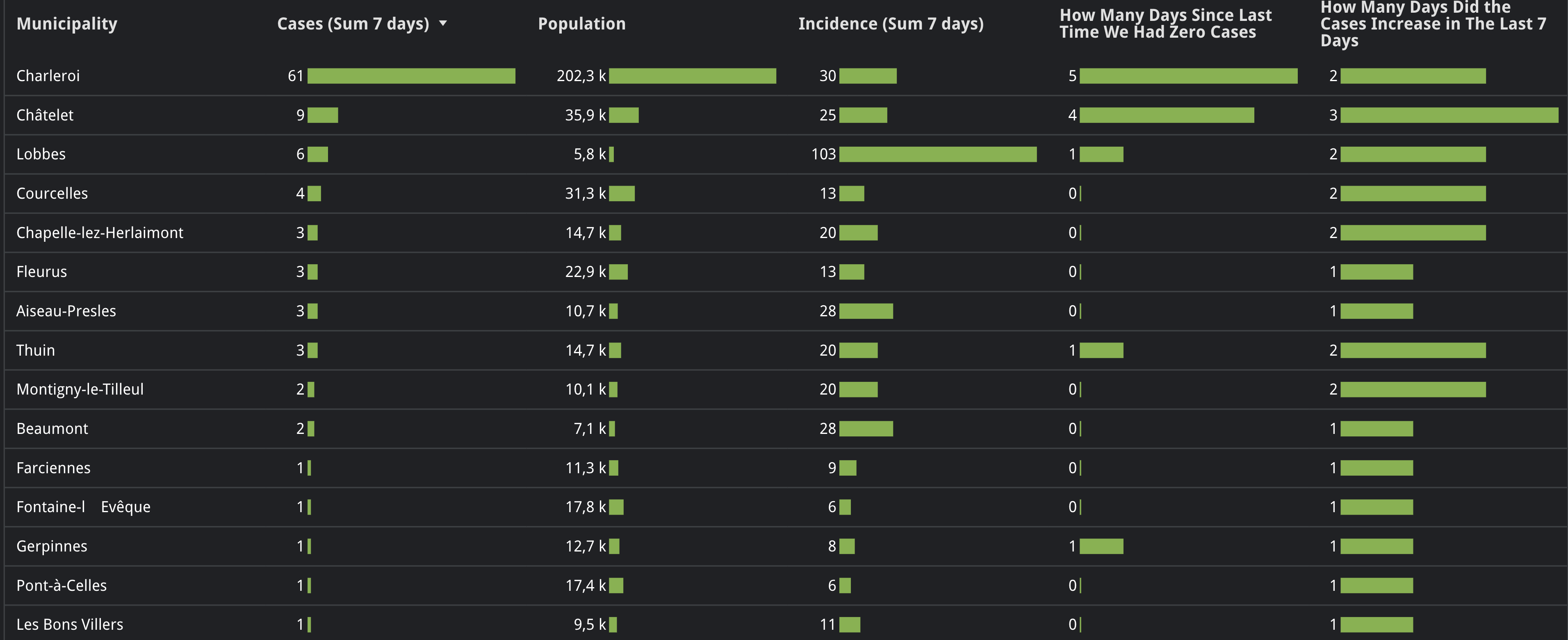Viewport: 1568px width, 640px height.
Task: Select the Montigny-le-Tilleul municipality name
Action: pyautogui.click(x=80, y=389)
